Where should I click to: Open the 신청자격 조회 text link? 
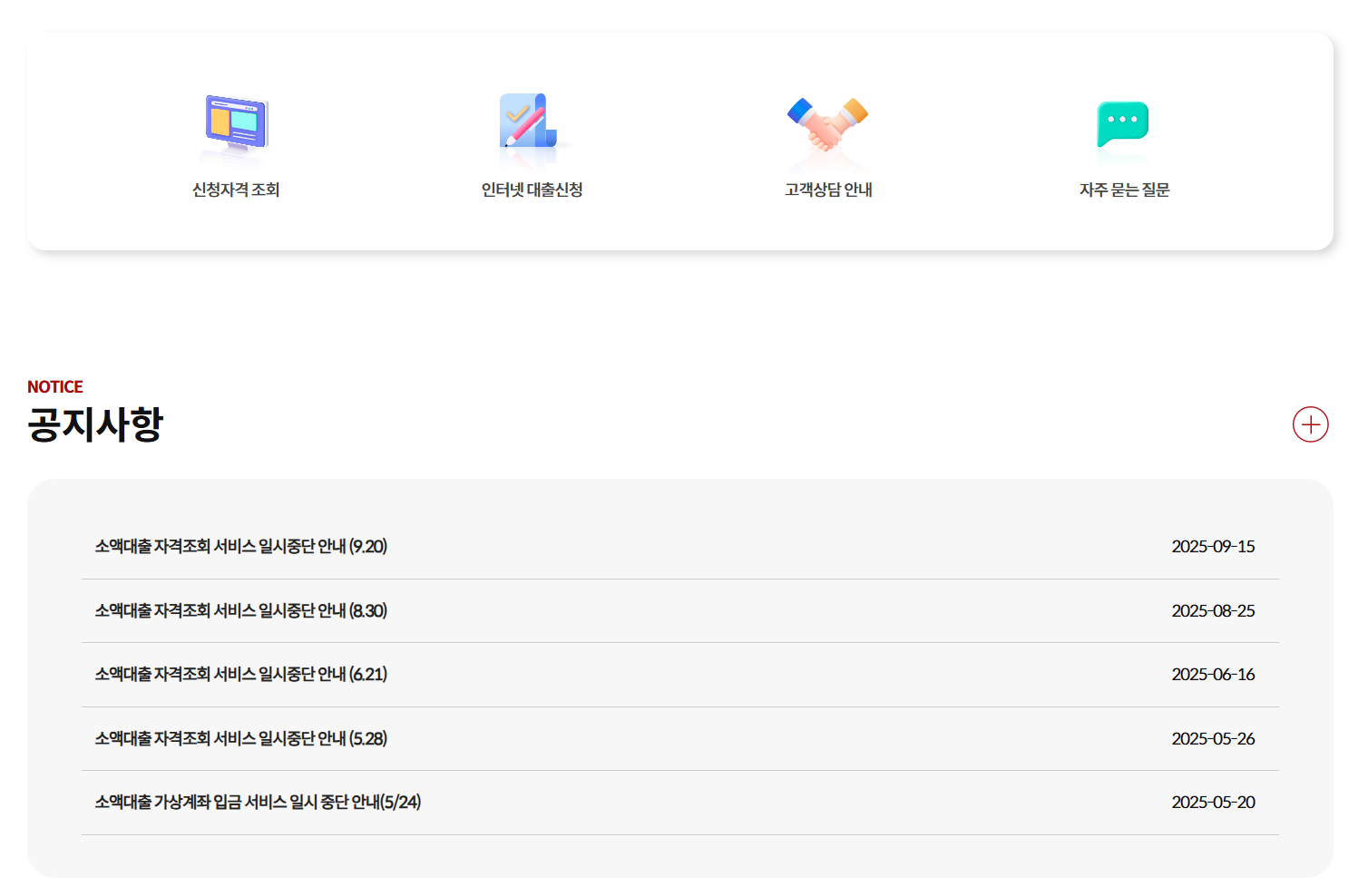click(236, 190)
